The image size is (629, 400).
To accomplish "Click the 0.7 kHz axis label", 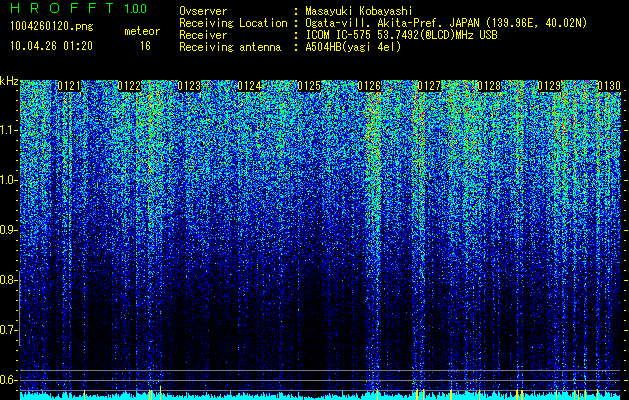I will 9,330.
